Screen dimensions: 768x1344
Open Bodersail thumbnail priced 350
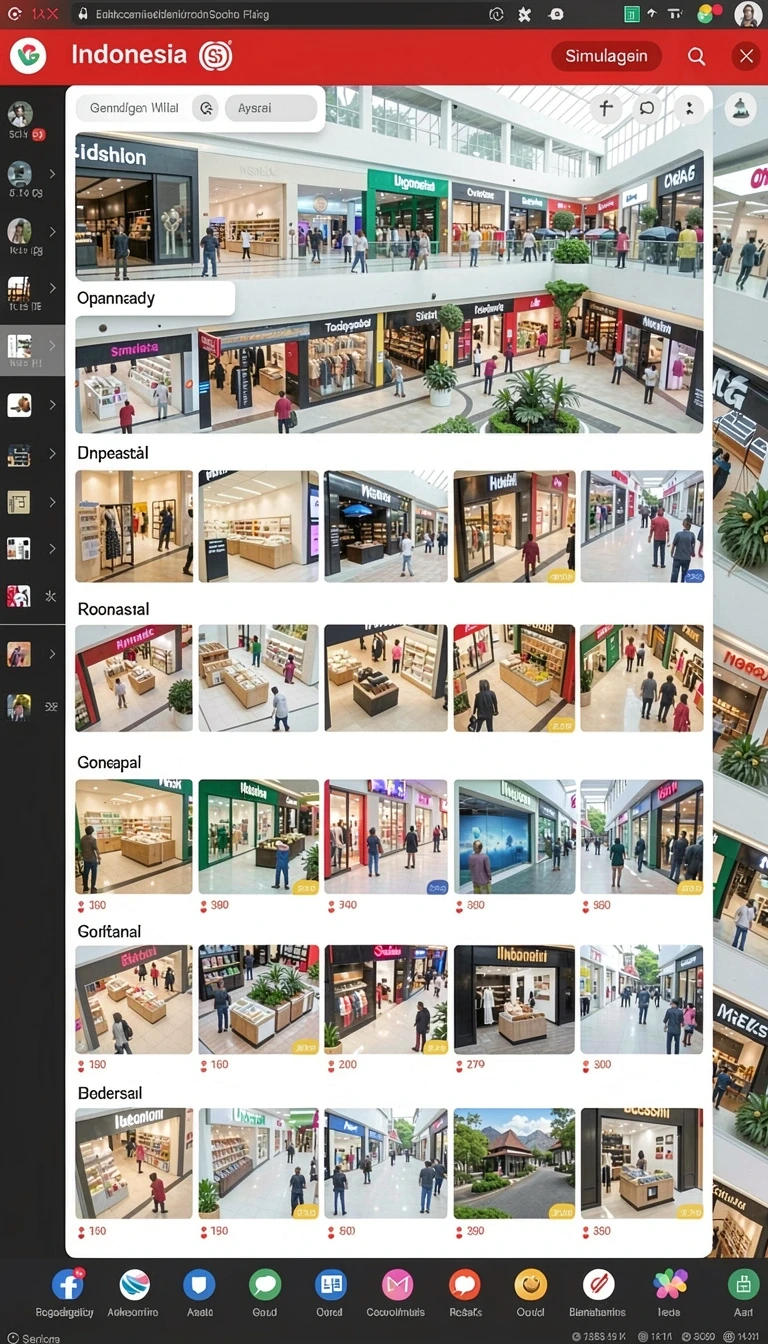click(642, 1162)
